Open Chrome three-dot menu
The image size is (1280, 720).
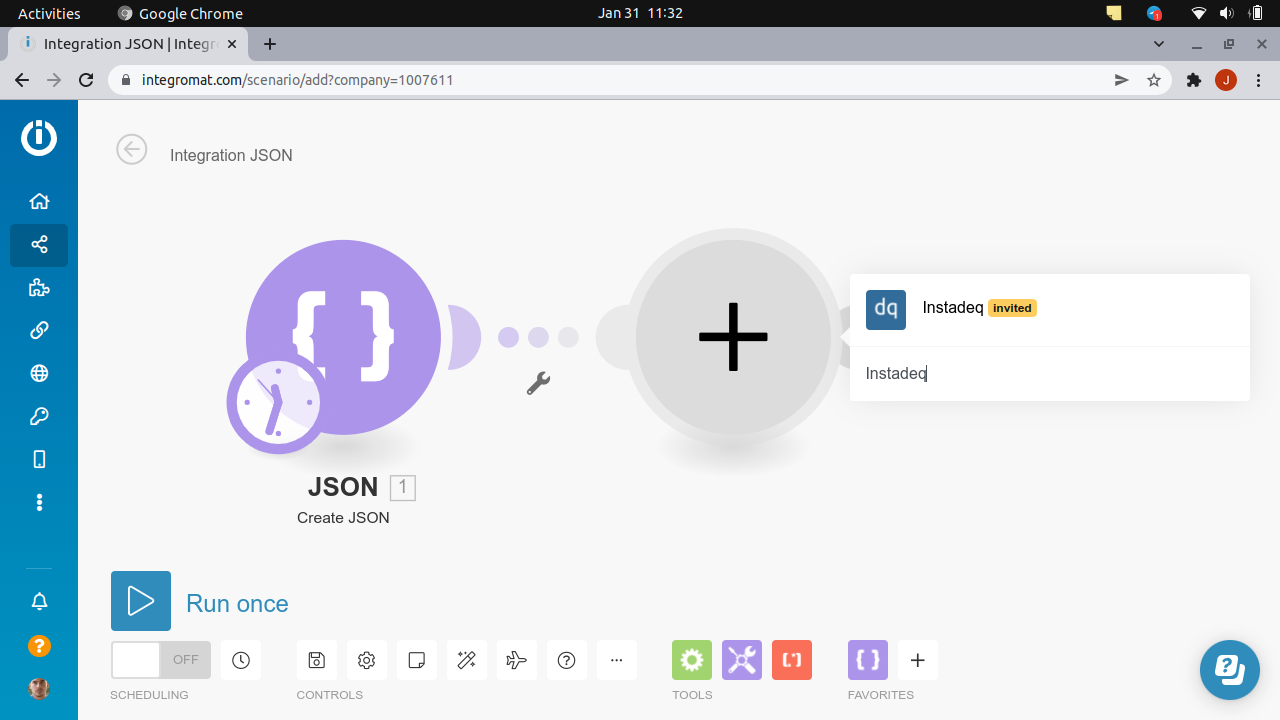pos(1258,80)
